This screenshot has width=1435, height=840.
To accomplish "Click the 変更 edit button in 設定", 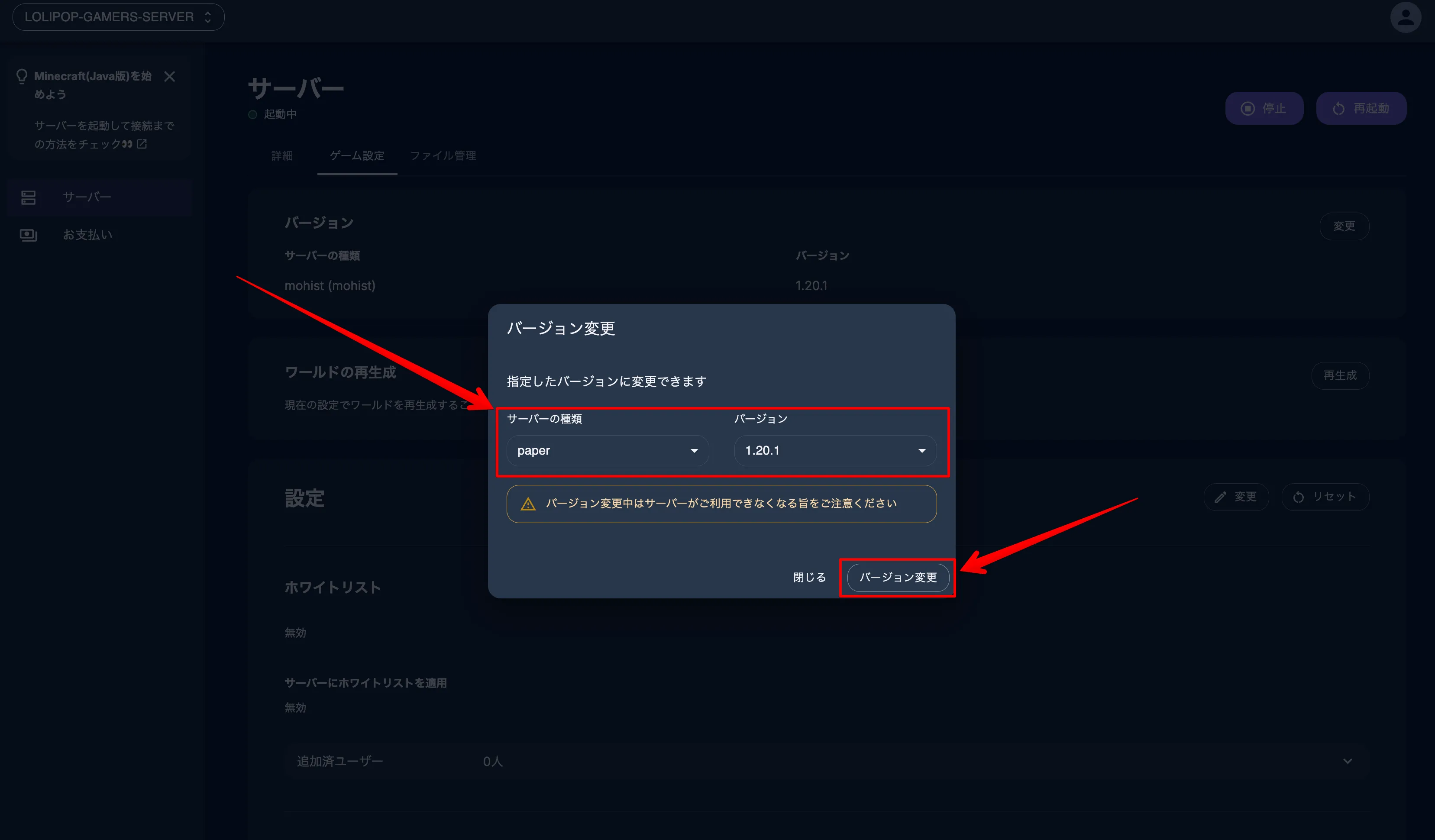I will (1236, 497).
